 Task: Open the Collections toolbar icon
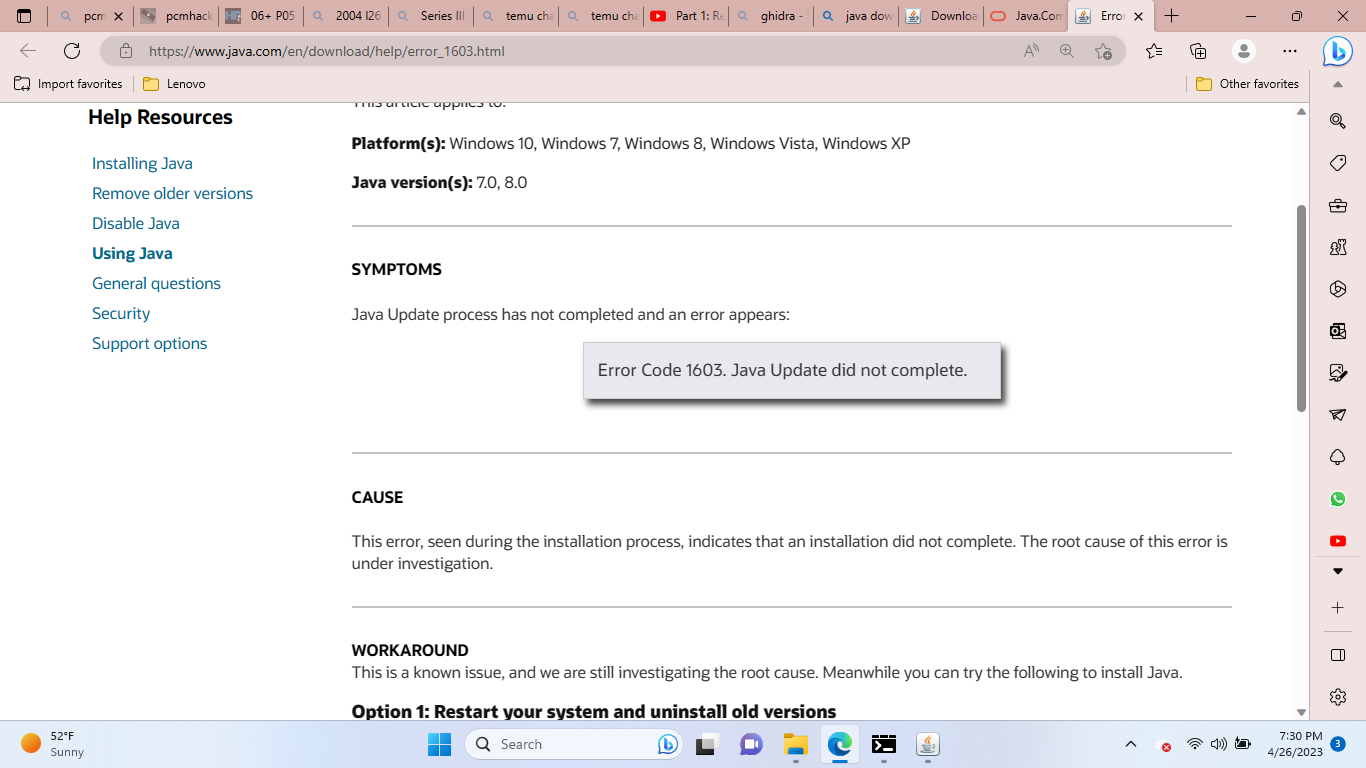coord(1198,51)
